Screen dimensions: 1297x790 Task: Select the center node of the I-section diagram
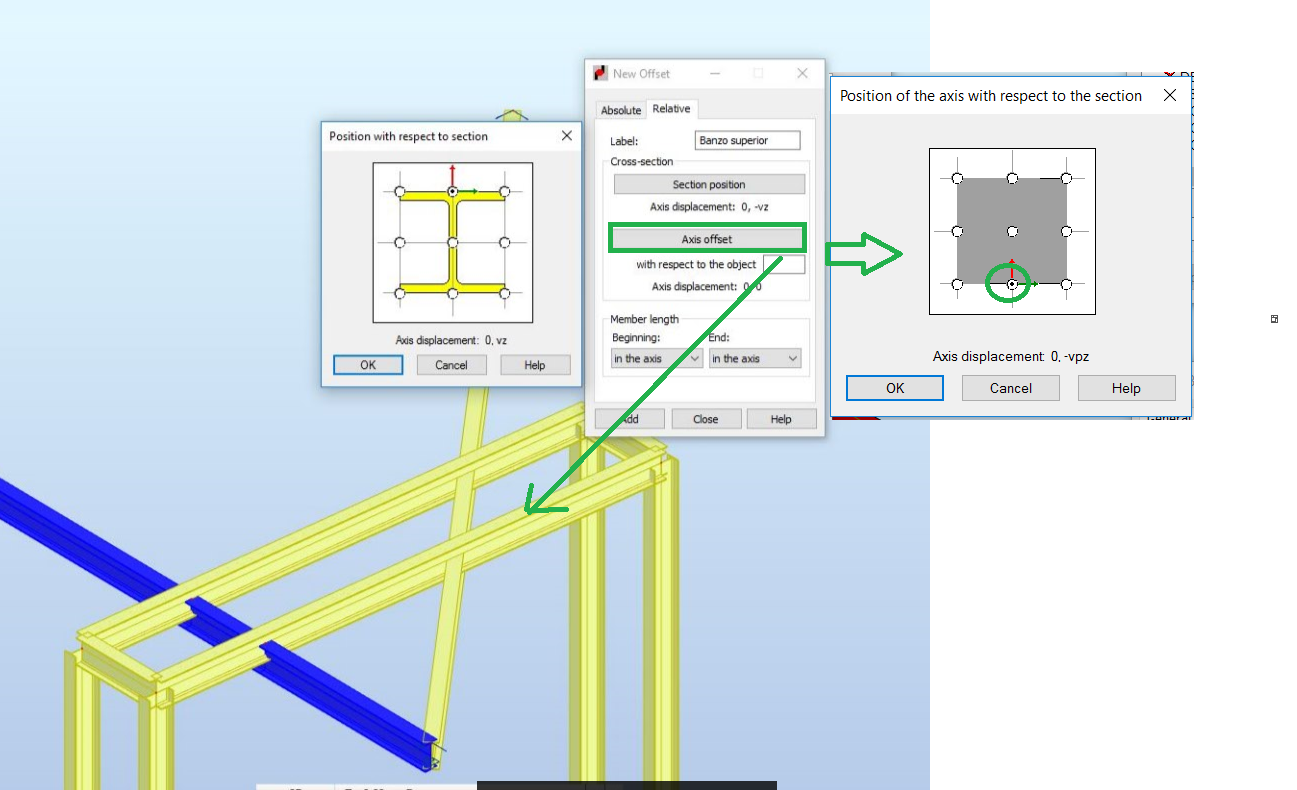coord(453,242)
